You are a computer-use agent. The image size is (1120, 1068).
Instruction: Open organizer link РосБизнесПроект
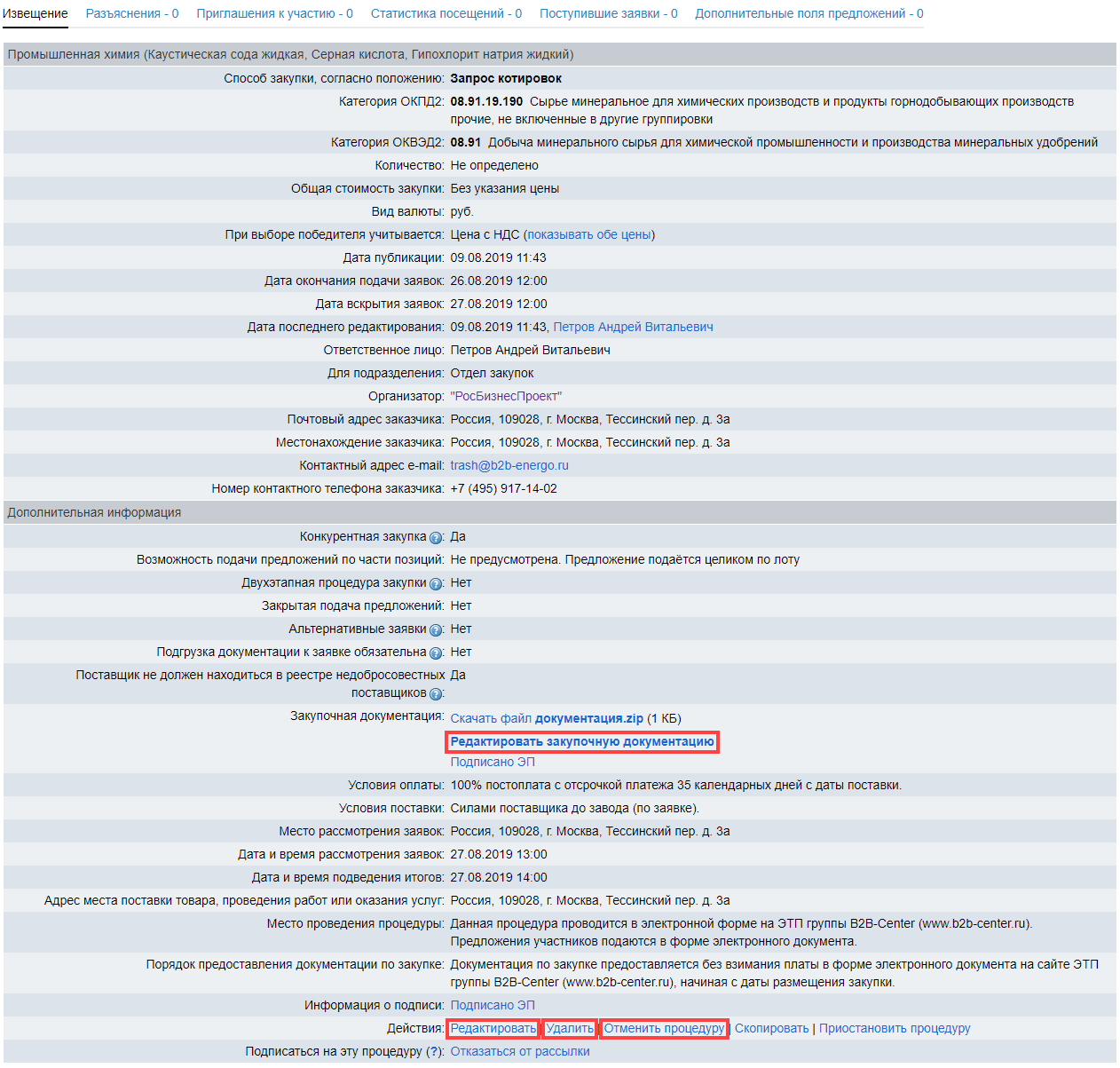click(506, 396)
